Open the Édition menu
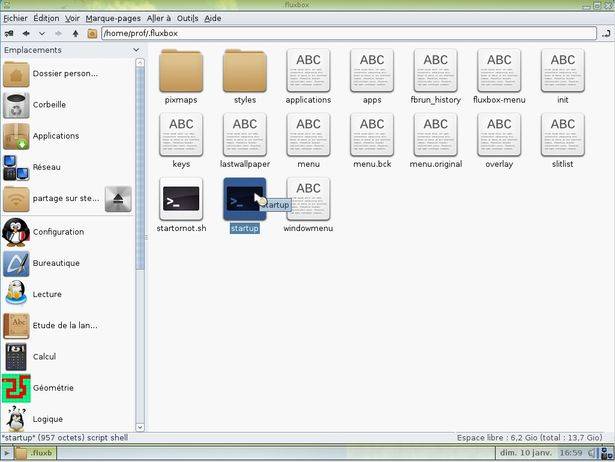The height and width of the screenshot is (462, 615). pos(46,18)
